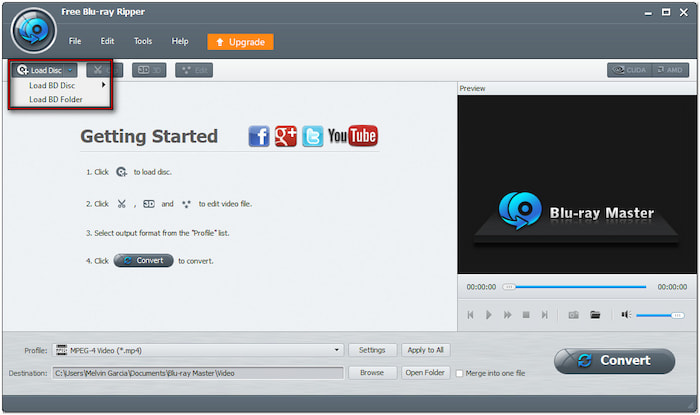This screenshot has height=415, width=700.
Task: Open the snapshot folder icon in preview
Action: [595, 315]
